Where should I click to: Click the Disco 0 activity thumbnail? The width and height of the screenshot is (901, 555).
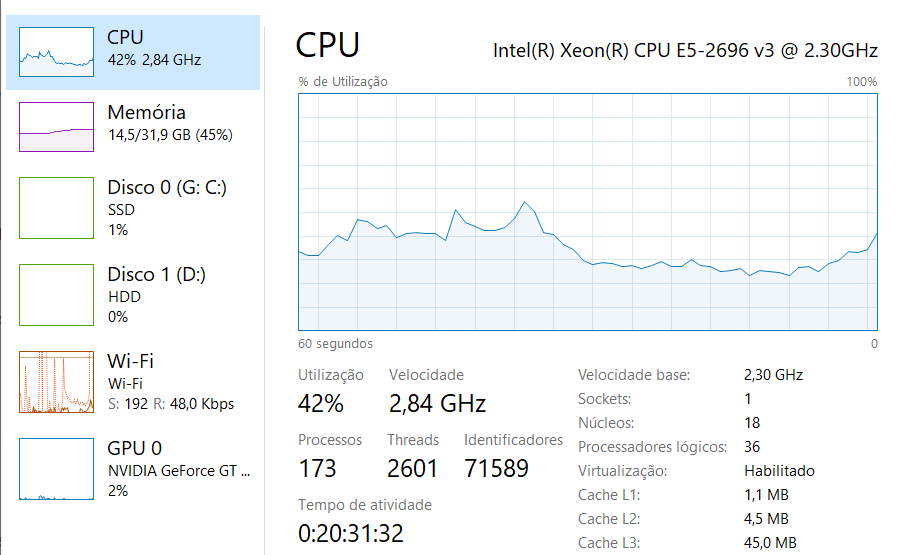coord(58,208)
